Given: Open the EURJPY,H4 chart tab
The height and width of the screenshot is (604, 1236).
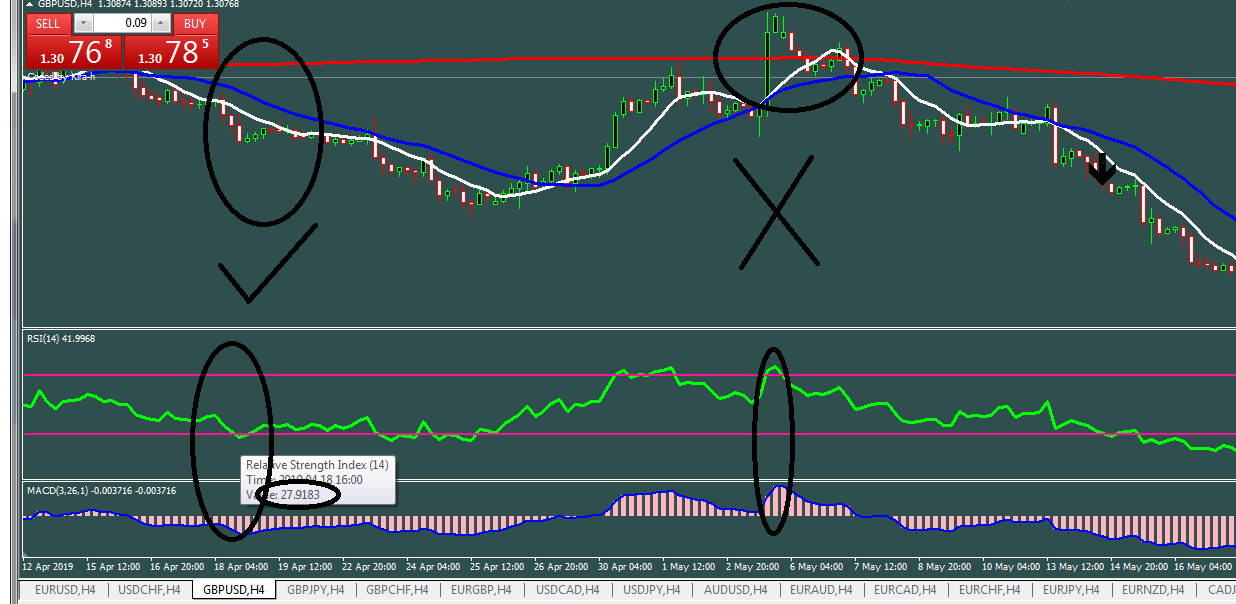Looking at the screenshot, I should [1071, 590].
